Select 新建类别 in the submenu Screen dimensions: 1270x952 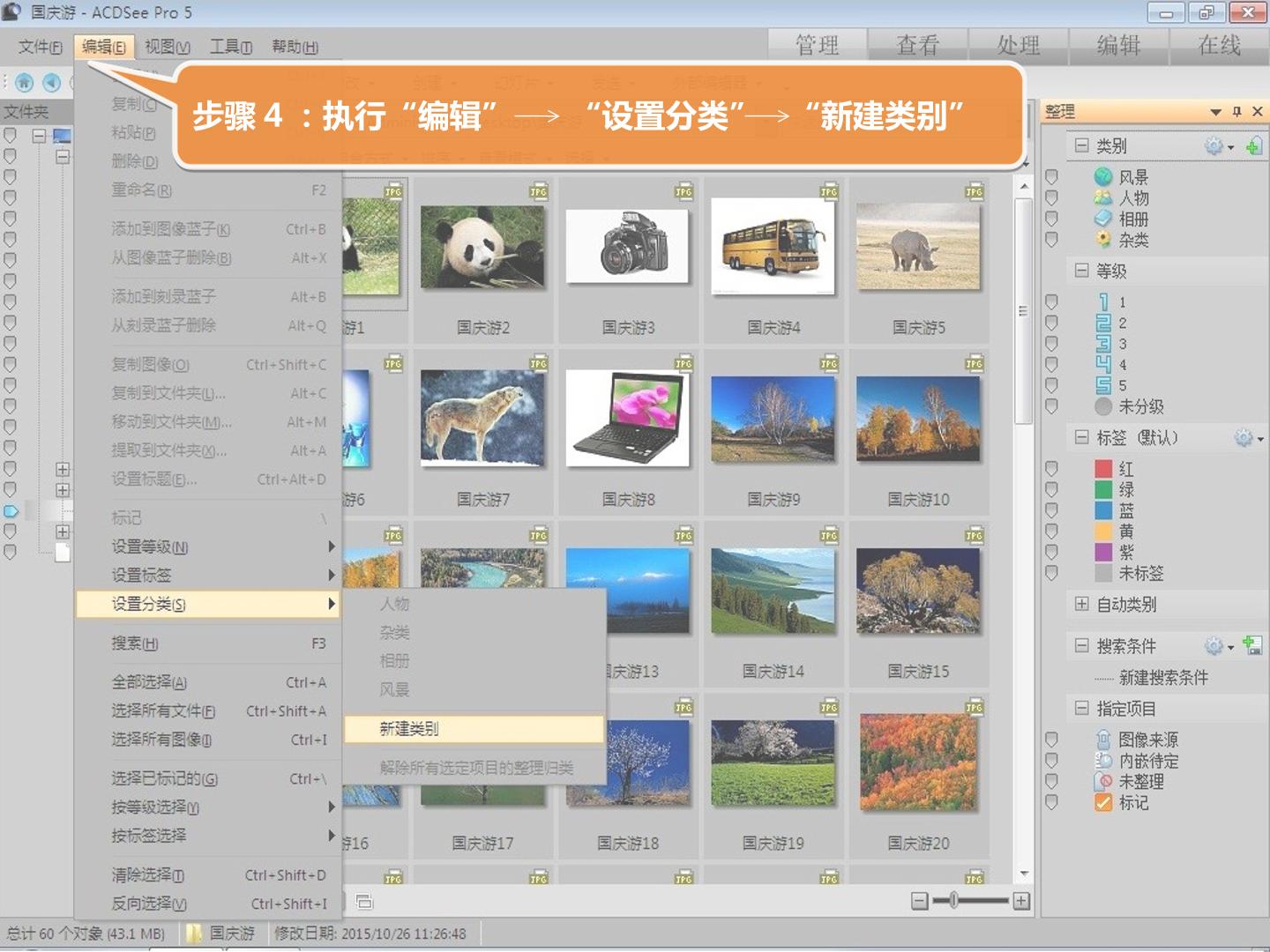[474, 729]
